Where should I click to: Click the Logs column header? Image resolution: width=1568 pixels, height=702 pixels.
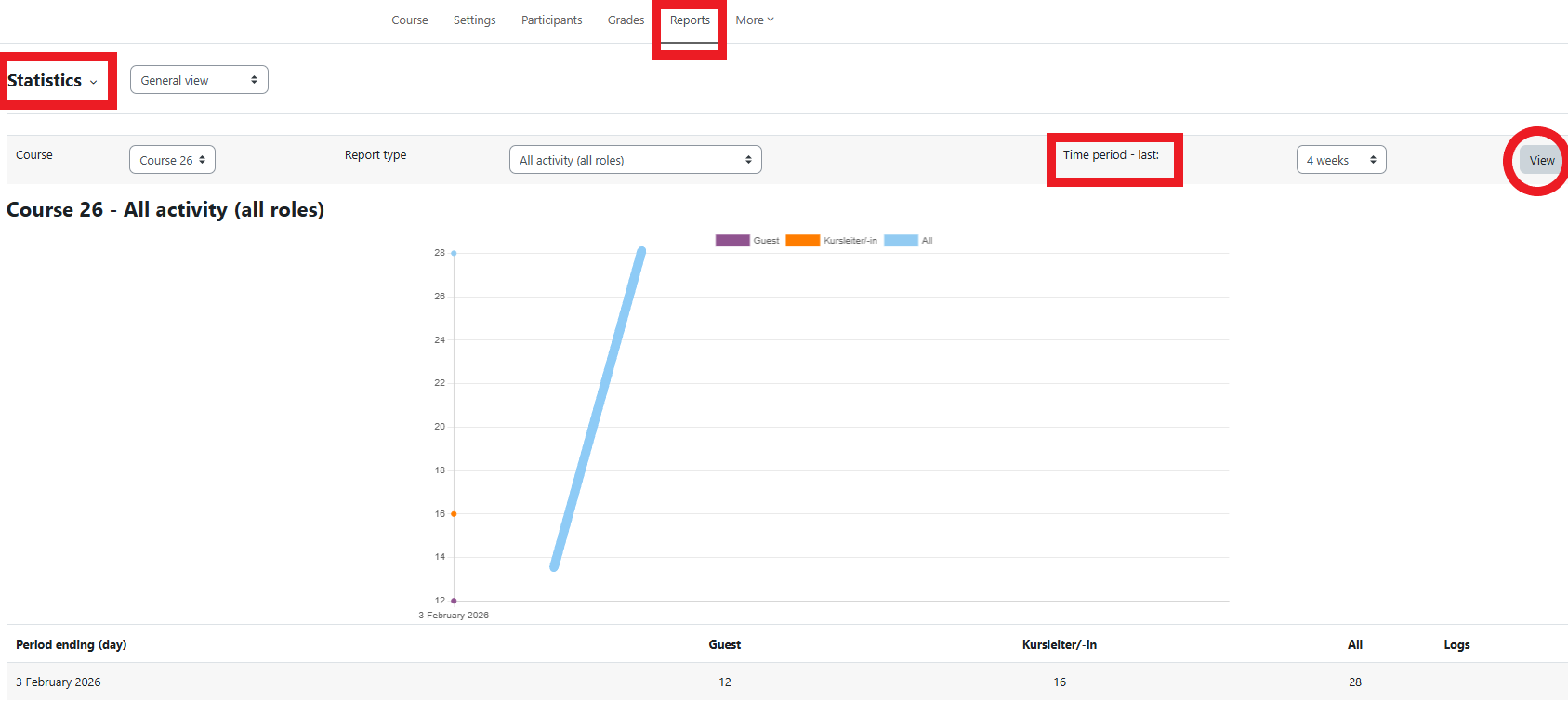[x=1456, y=645]
